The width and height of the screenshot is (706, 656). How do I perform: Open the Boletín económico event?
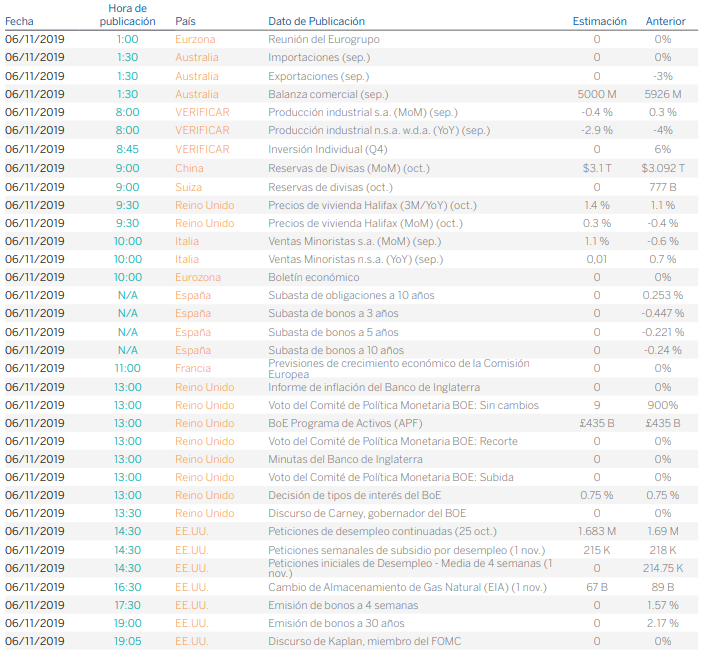[313, 277]
